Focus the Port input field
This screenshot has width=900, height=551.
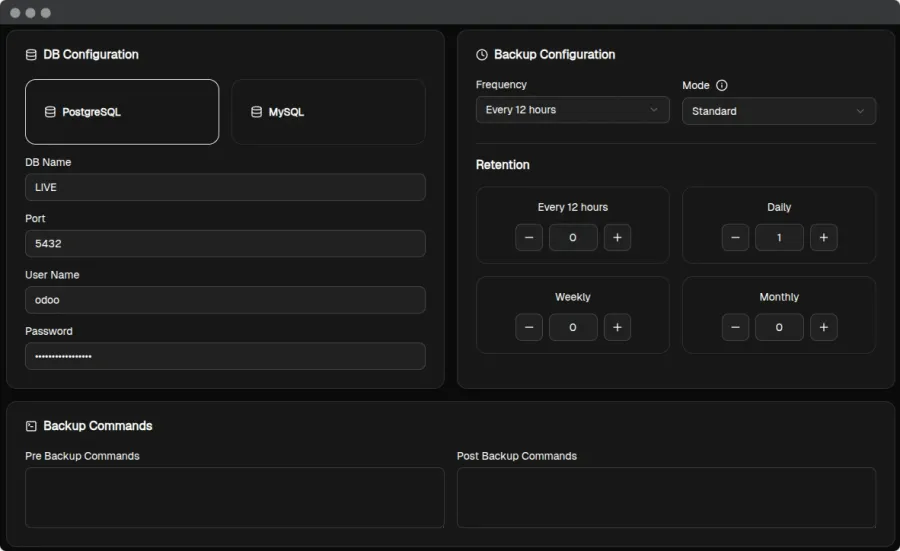225,243
